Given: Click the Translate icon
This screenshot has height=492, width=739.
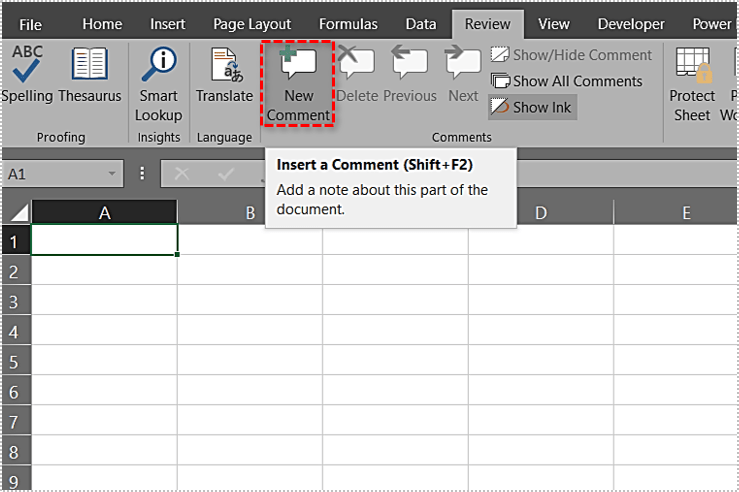Looking at the screenshot, I should point(224,66).
